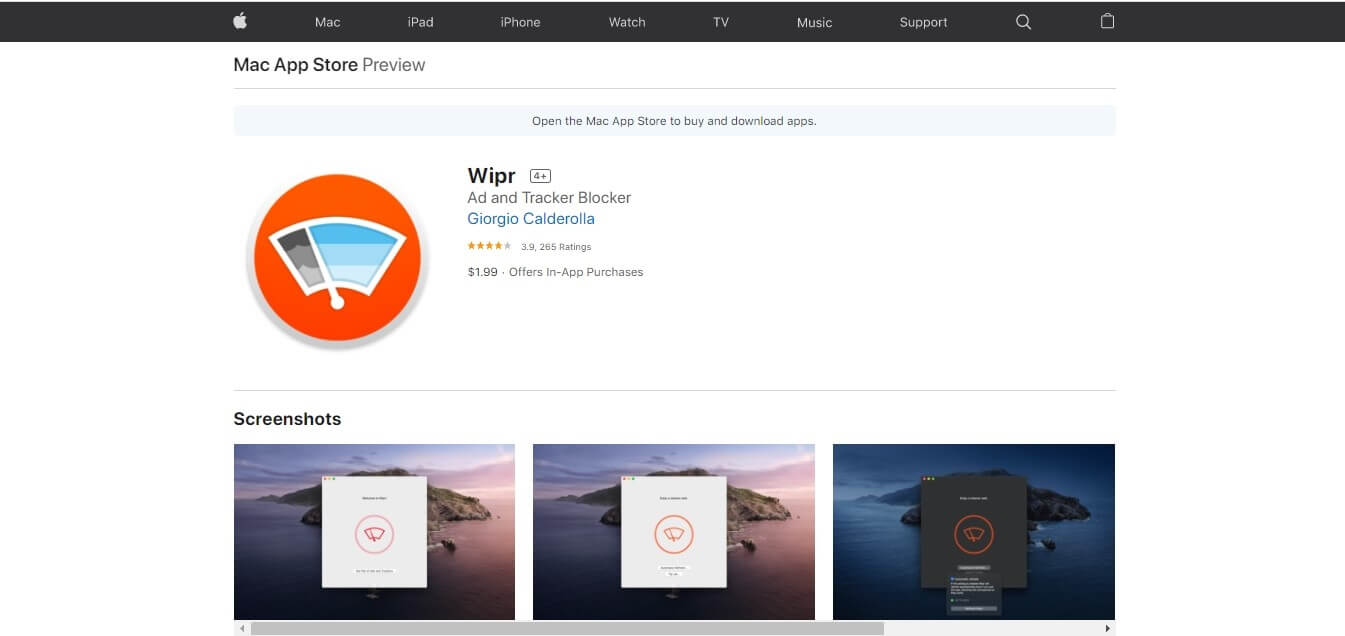
Task: Click the Mac App Store heading link
Action: click(295, 65)
